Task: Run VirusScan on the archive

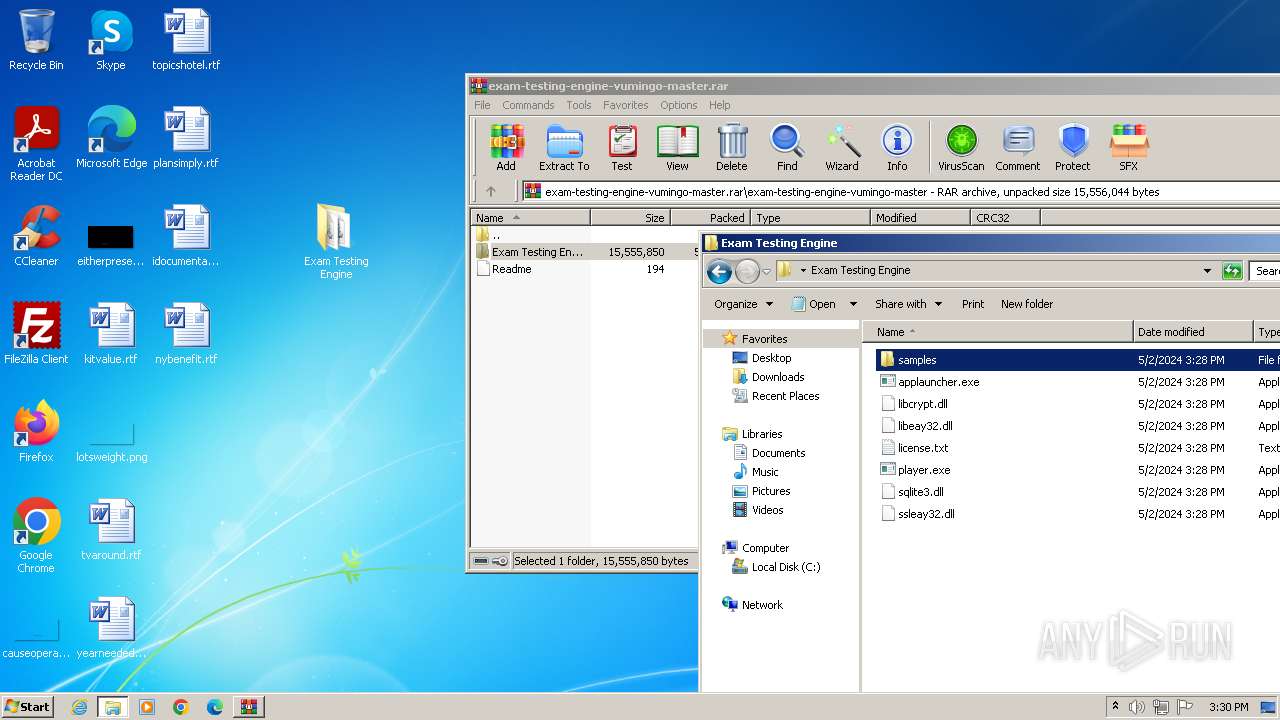Action: 961,148
